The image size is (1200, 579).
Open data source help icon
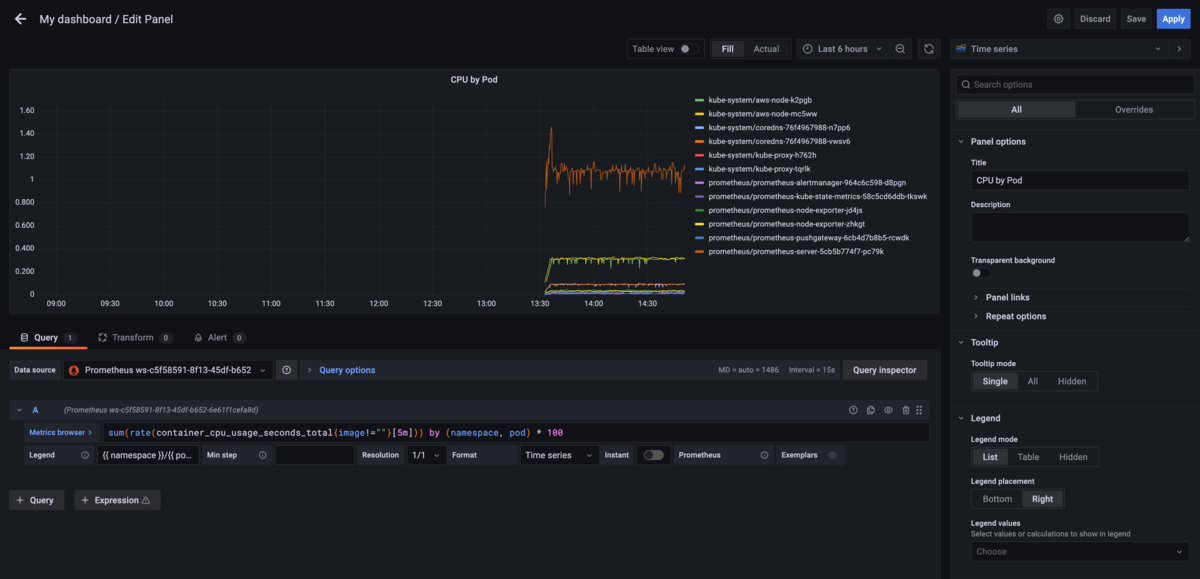coord(287,370)
